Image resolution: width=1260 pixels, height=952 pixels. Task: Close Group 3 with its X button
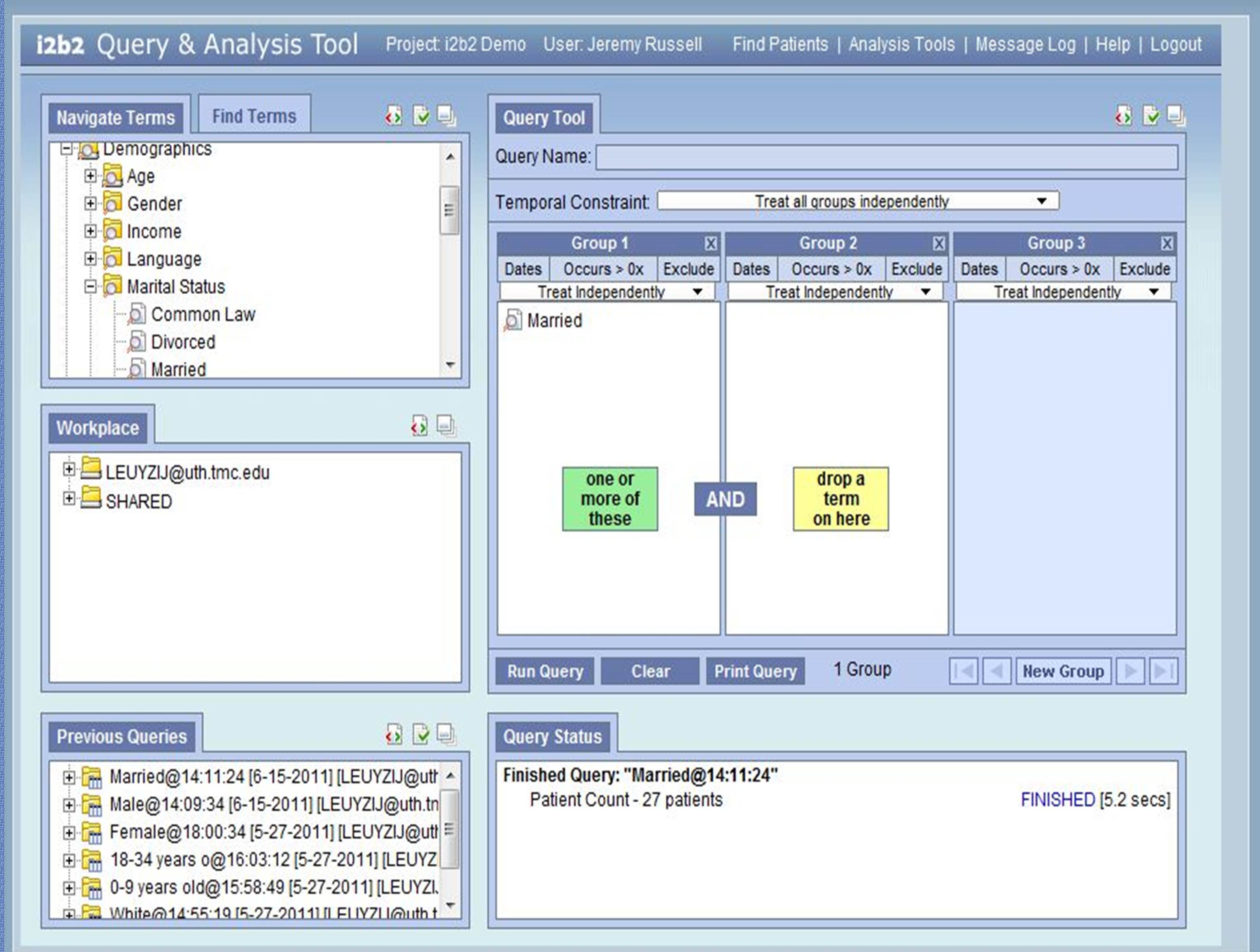[x=1167, y=244]
